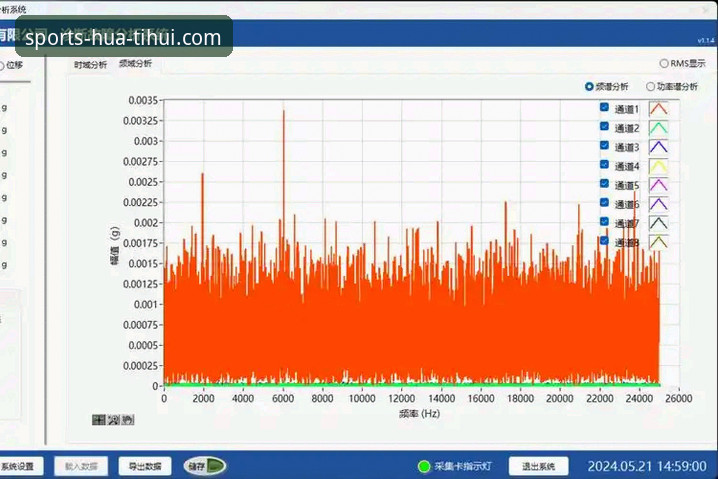
Task: Click the 12000 x-axis tick label
Action: click(x=402, y=398)
